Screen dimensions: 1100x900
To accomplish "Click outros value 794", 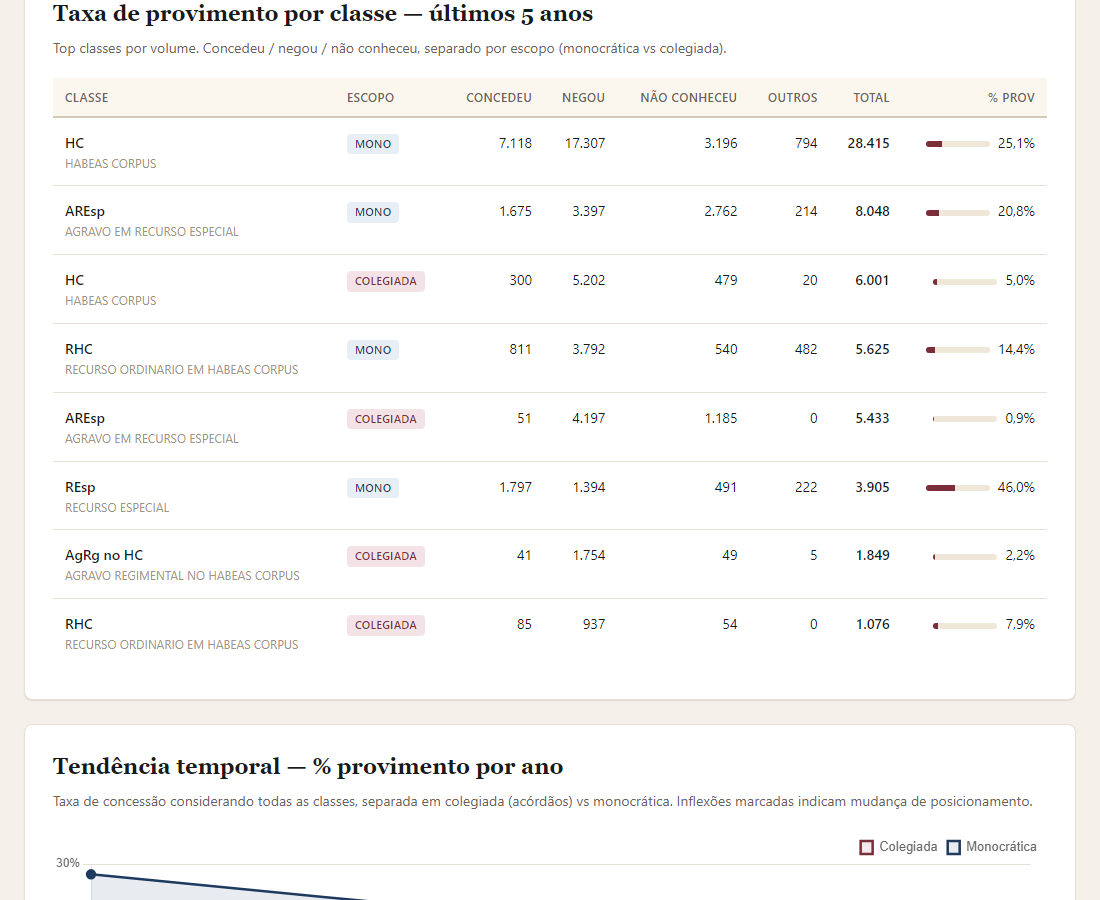I will (x=806, y=143).
